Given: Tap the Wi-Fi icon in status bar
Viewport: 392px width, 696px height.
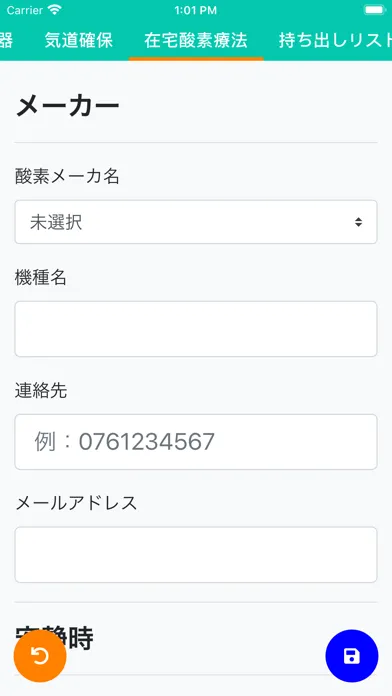Looking at the screenshot, I should coord(55,10).
